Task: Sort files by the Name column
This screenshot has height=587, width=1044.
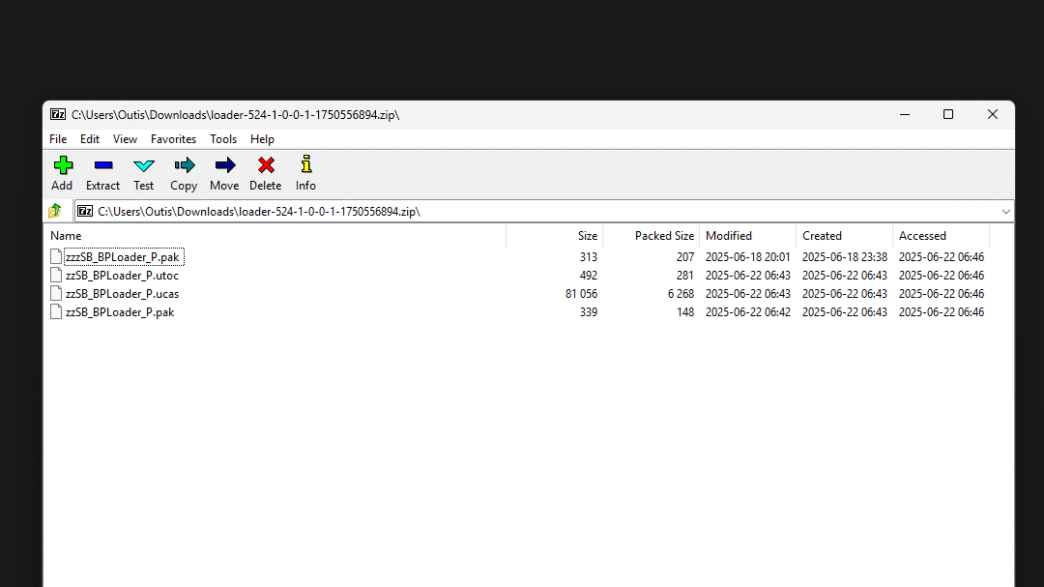Action: (66, 236)
